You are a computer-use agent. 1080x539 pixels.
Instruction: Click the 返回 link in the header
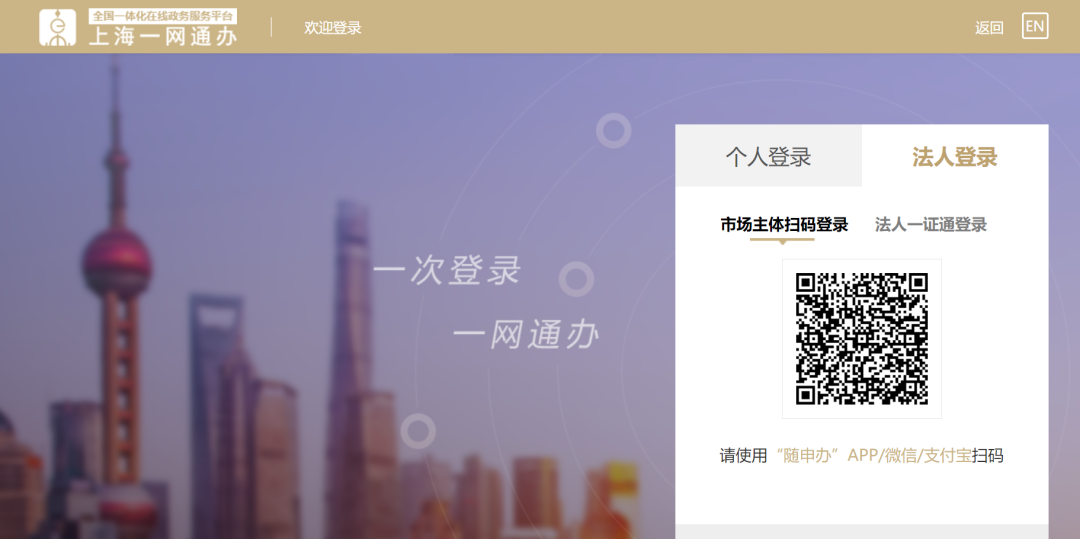(989, 28)
